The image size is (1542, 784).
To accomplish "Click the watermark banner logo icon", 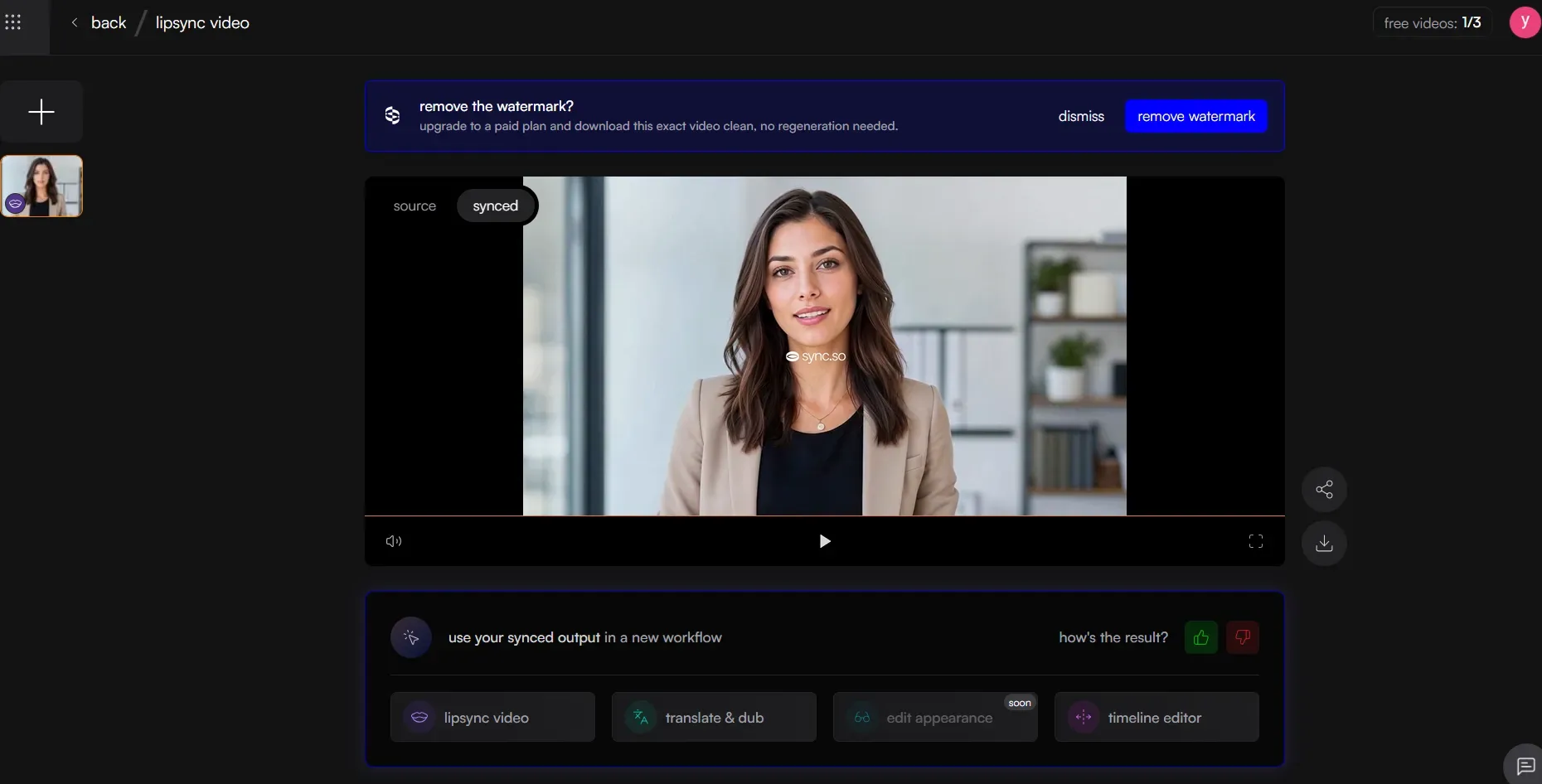I will (392, 115).
